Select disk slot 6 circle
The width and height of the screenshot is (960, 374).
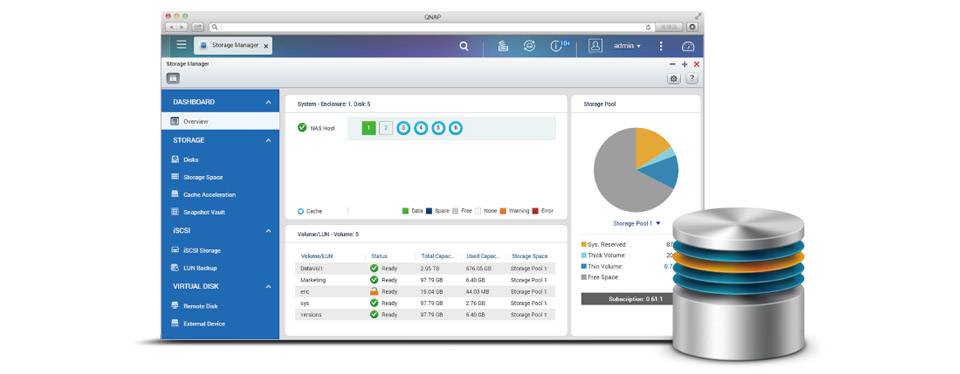456,128
